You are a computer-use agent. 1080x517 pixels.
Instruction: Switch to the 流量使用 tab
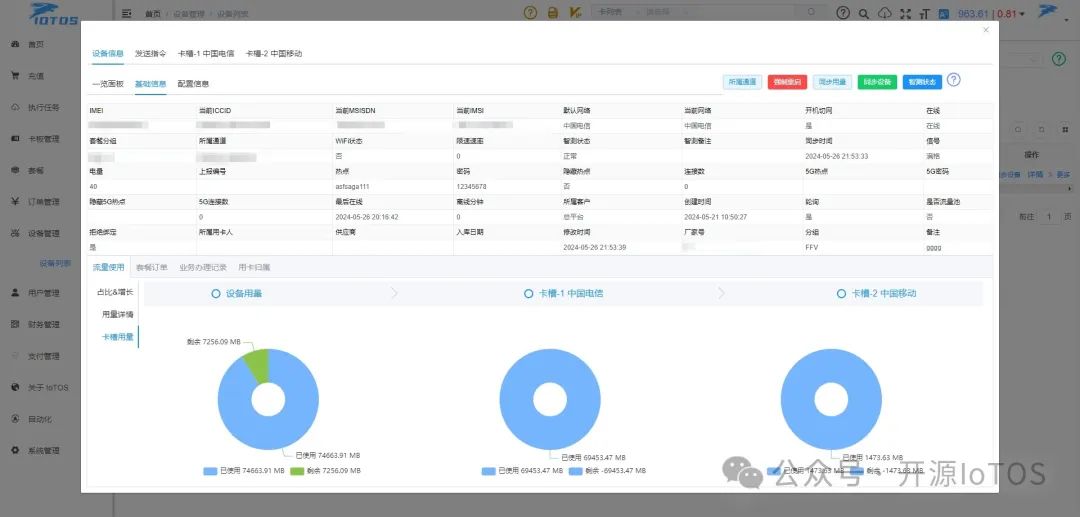(108, 267)
